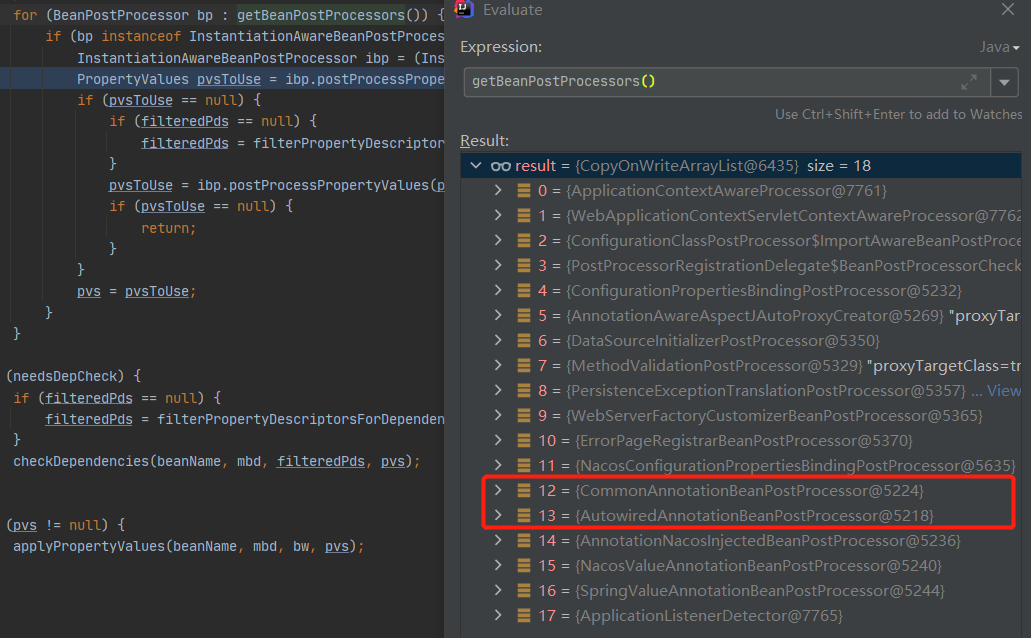
Task: Click field icon of item 9
Action: pos(523,416)
